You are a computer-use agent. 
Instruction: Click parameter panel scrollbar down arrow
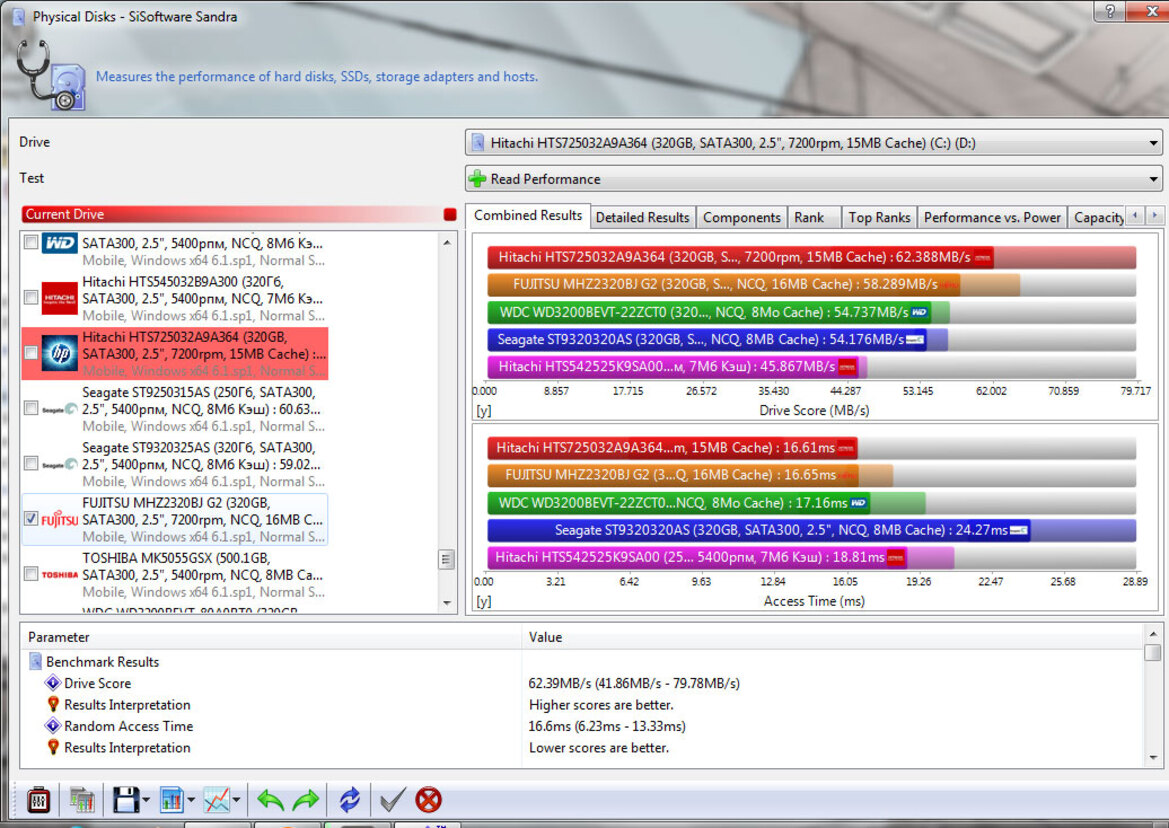pos(1153,758)
